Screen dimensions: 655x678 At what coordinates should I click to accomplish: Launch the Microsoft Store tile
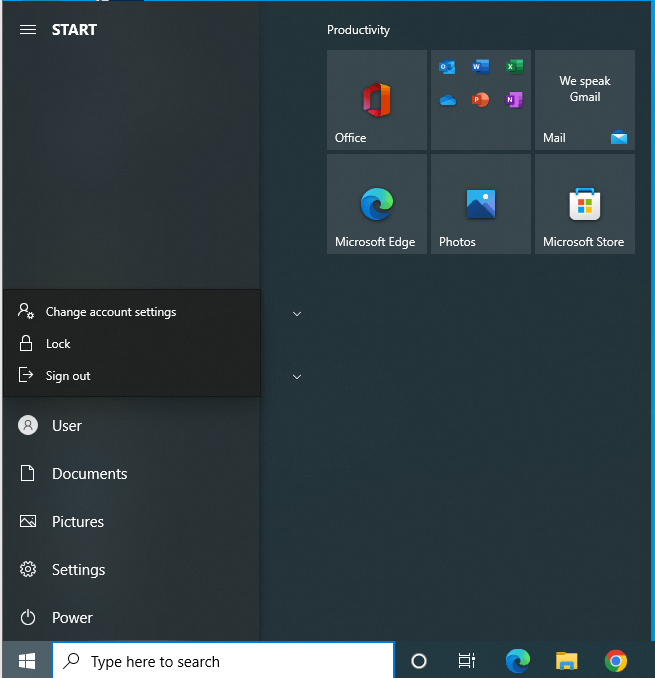point(585,204)
